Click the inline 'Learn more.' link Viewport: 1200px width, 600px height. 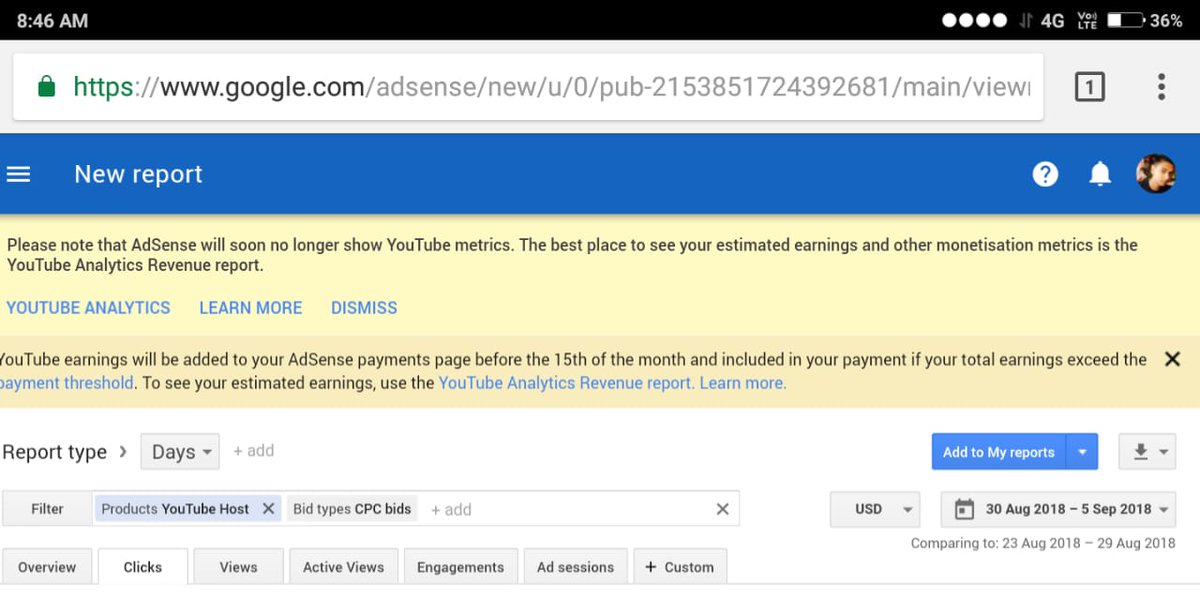pos(743,383)
